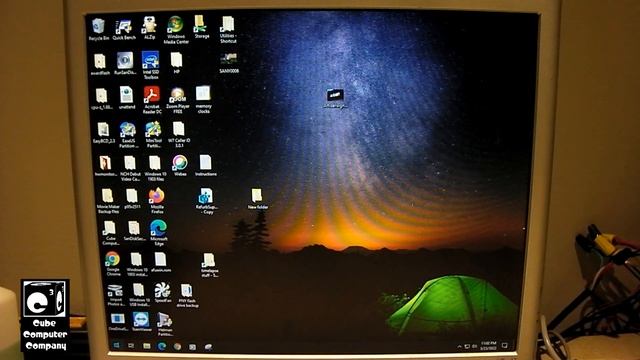This screenshot has width=640, height=360.
Task: Select the cpu-z folder icon
Action: [x=101, y=99]
